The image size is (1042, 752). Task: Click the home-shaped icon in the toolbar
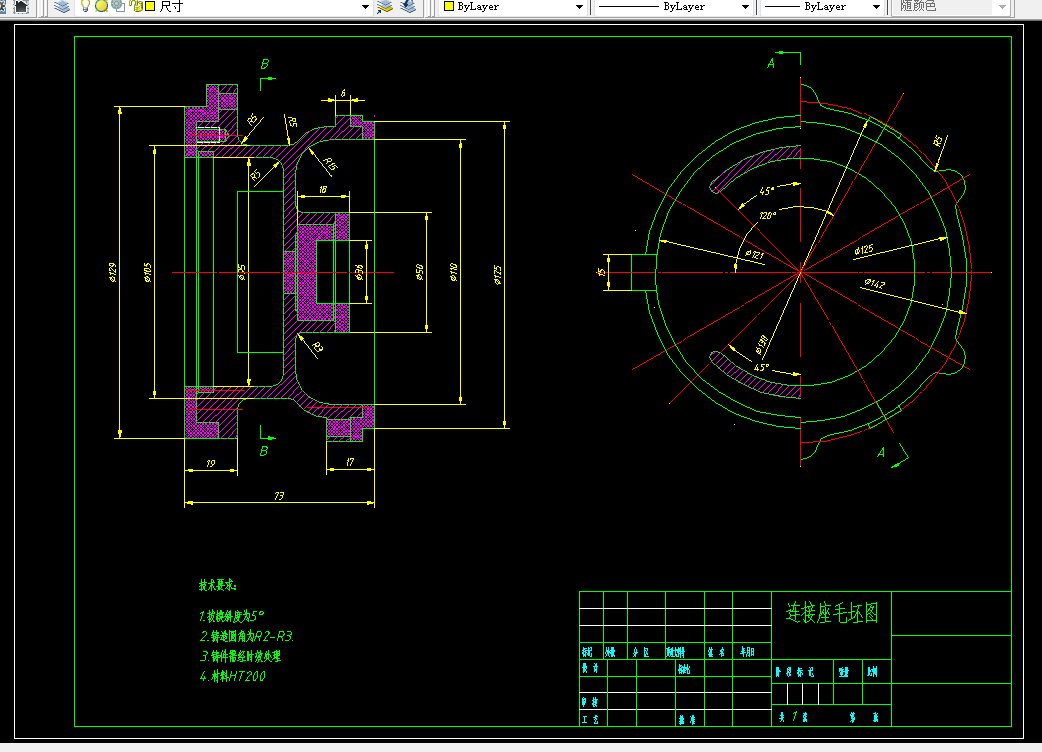[x=21, y=7]
